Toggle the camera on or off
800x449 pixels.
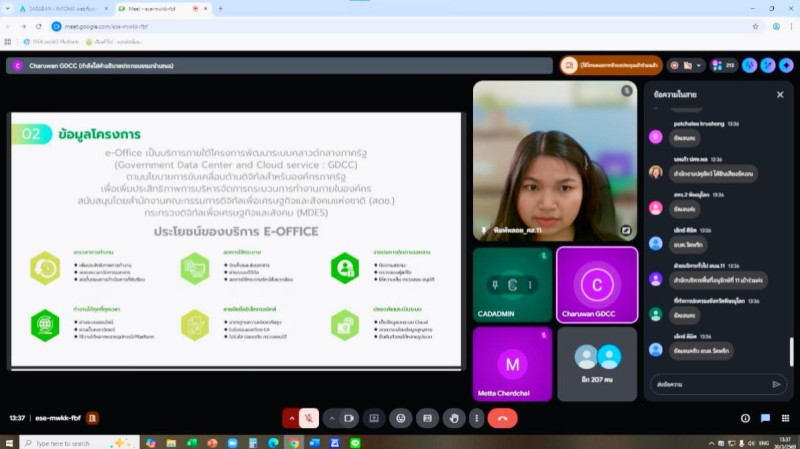click(349, 418)
